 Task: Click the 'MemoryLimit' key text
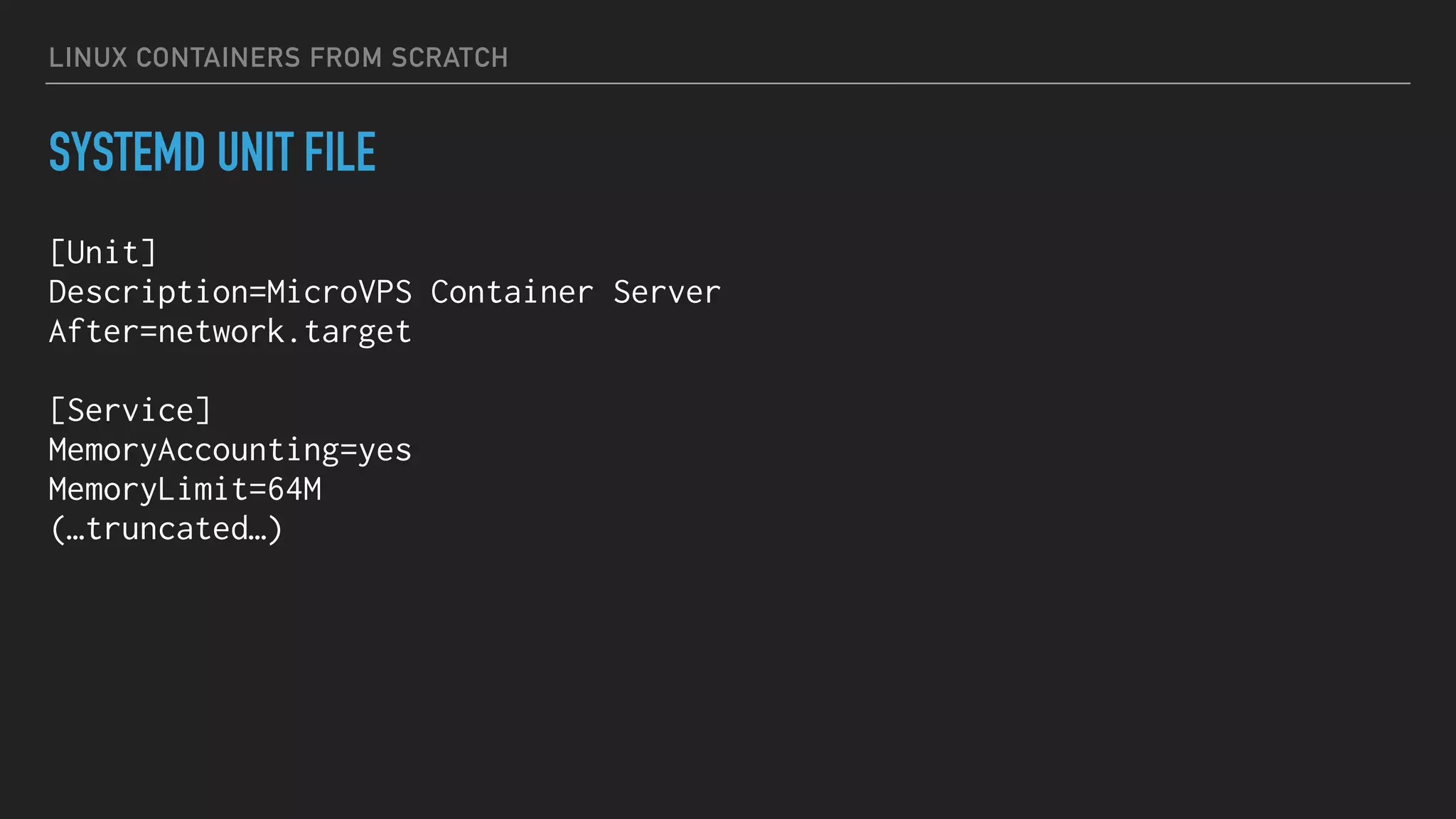(x=148, y=490)
